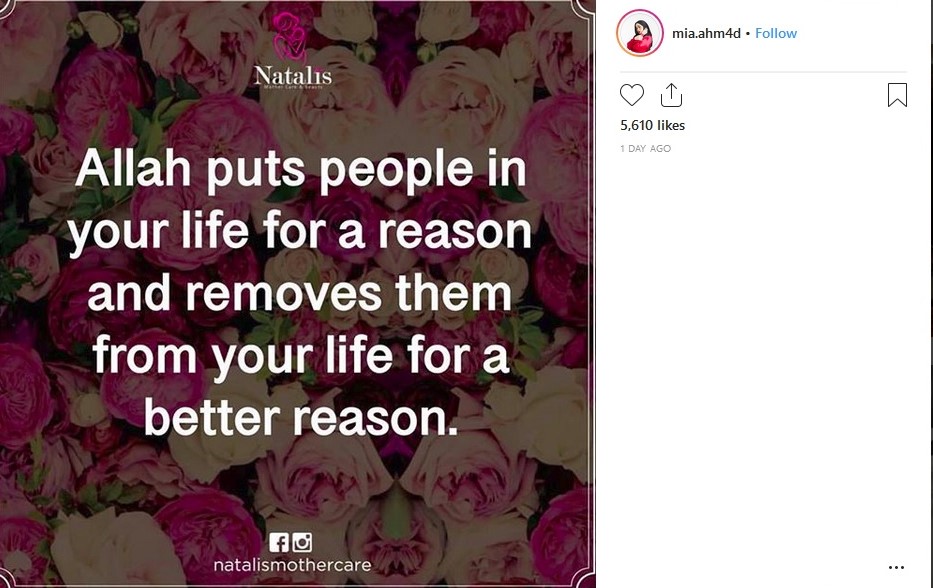
Task: Open mia.ahm4d's profile picture
Action: tap(640, 33)
